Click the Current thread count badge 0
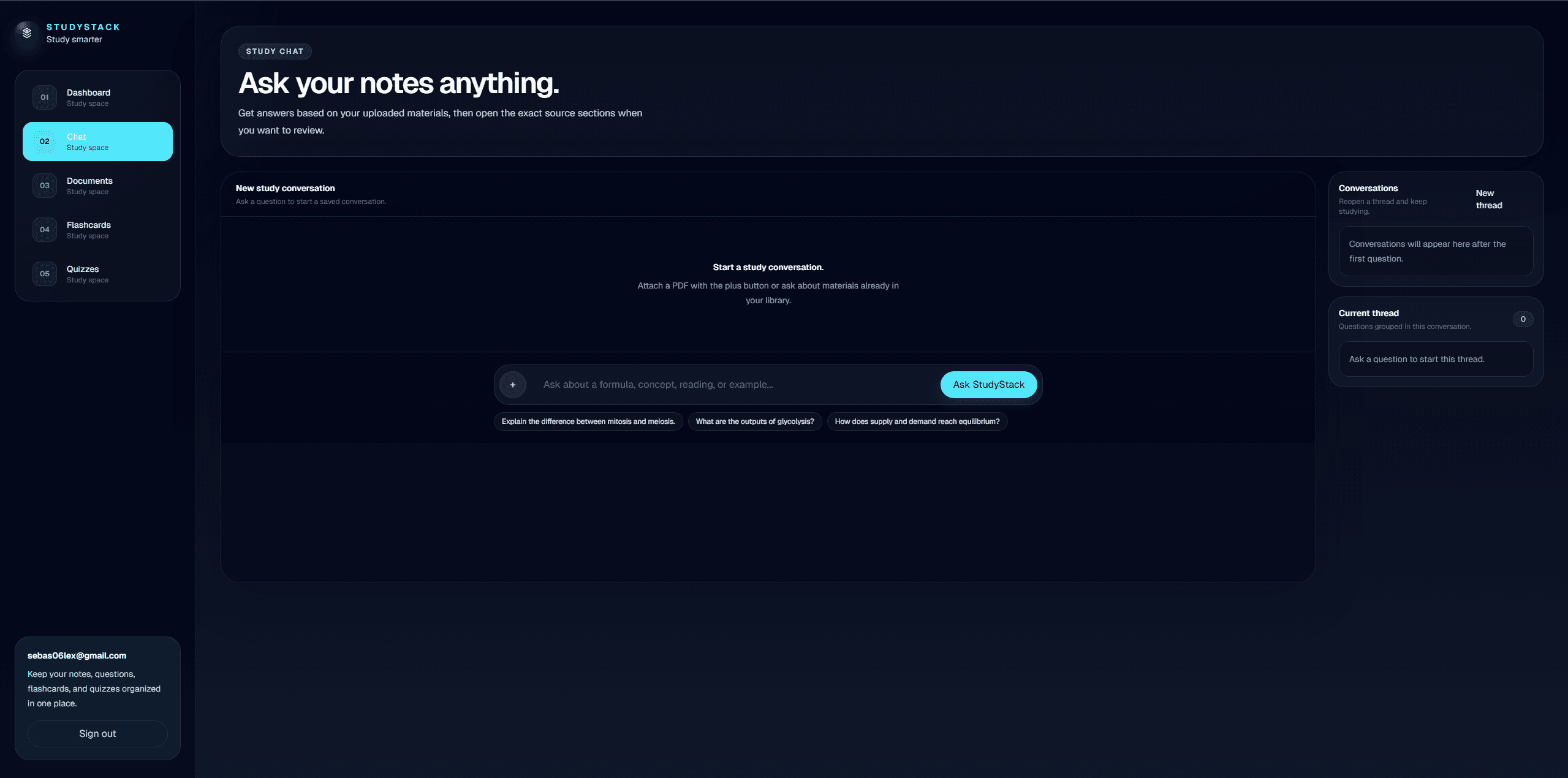The height and width of the screenshot is (778, 1568). tap(1523, 319)
